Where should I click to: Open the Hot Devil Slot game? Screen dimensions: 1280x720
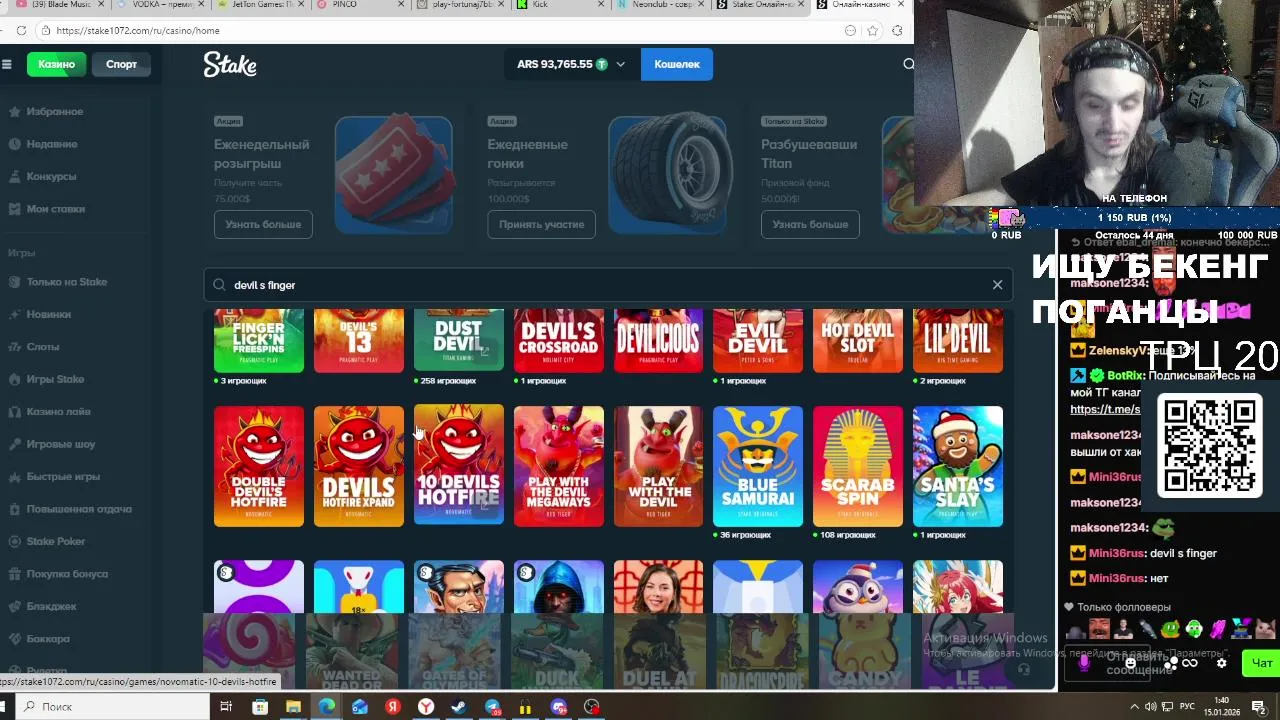(858, 341)
